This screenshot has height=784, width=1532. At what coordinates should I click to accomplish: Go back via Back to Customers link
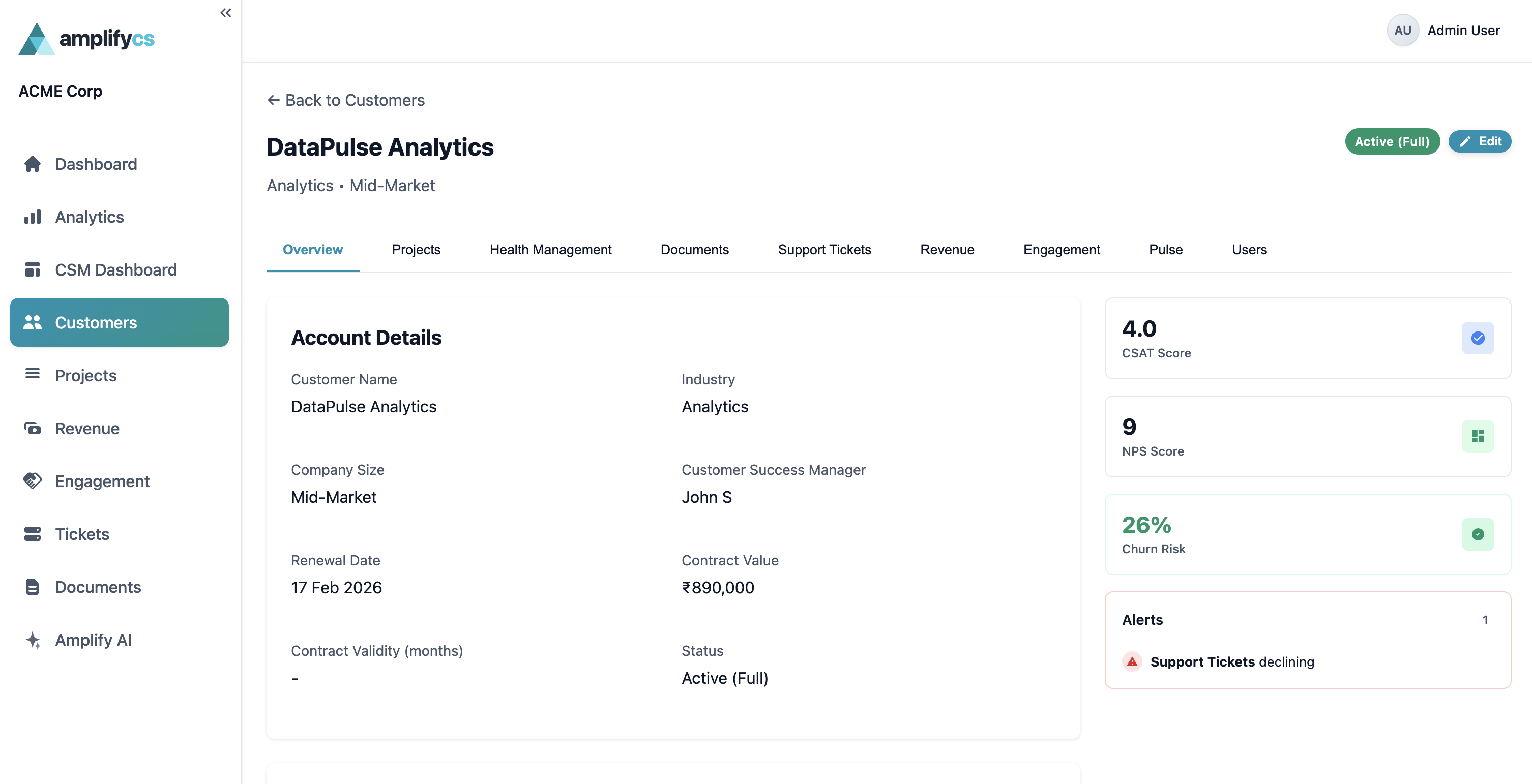(345, 100)
